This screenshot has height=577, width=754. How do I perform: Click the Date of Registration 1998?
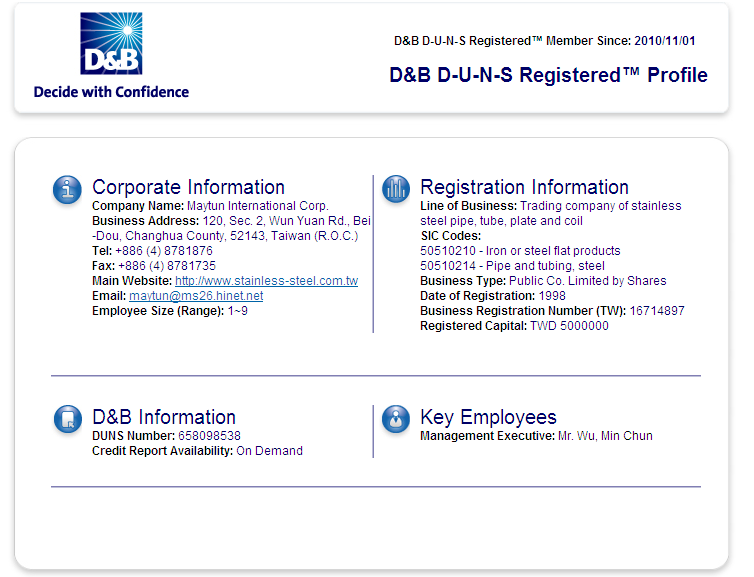coord(552,296)
